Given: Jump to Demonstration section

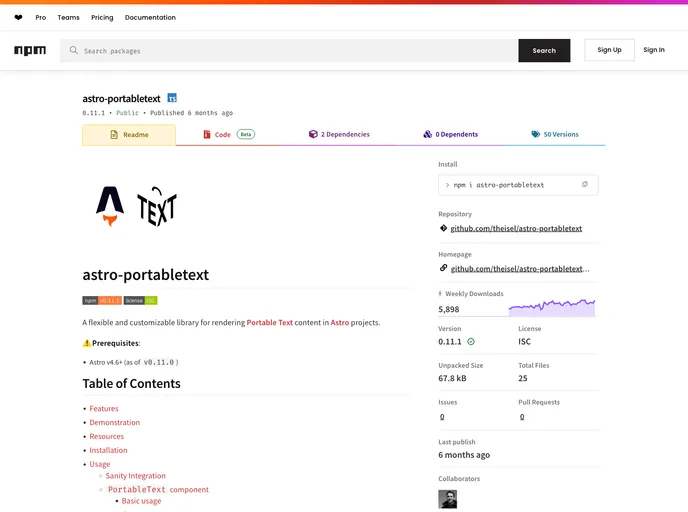Looking at the screenshot, I should pos(115,422).
